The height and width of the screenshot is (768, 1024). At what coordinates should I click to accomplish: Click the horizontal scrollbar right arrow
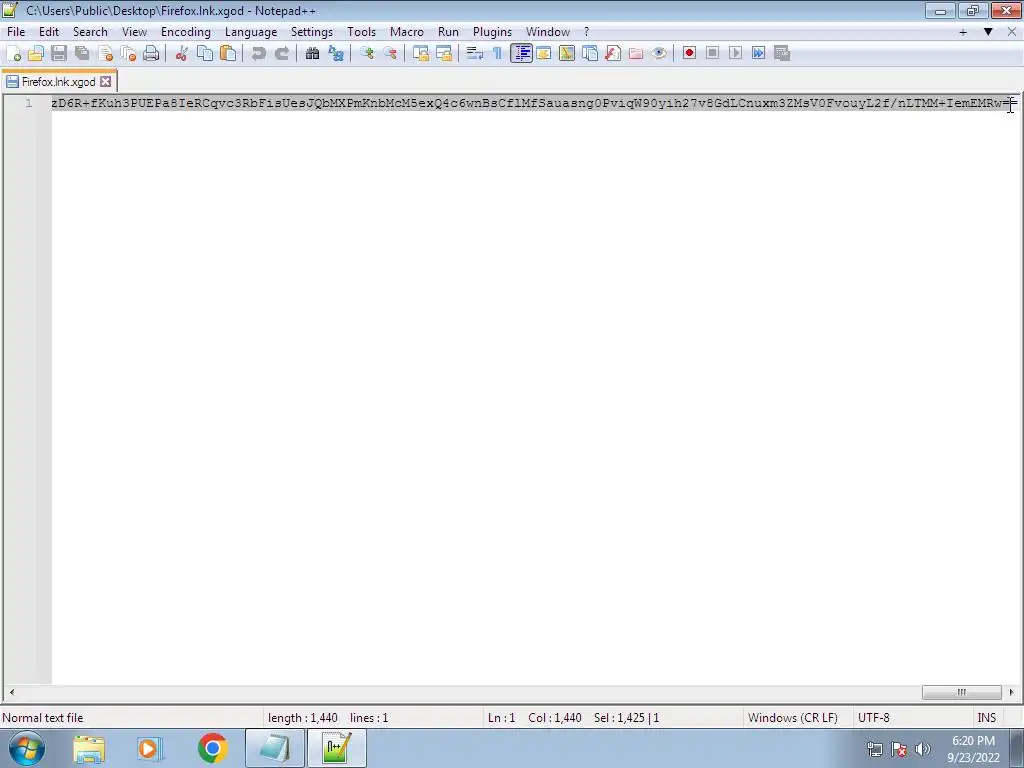click(1012, 692)
